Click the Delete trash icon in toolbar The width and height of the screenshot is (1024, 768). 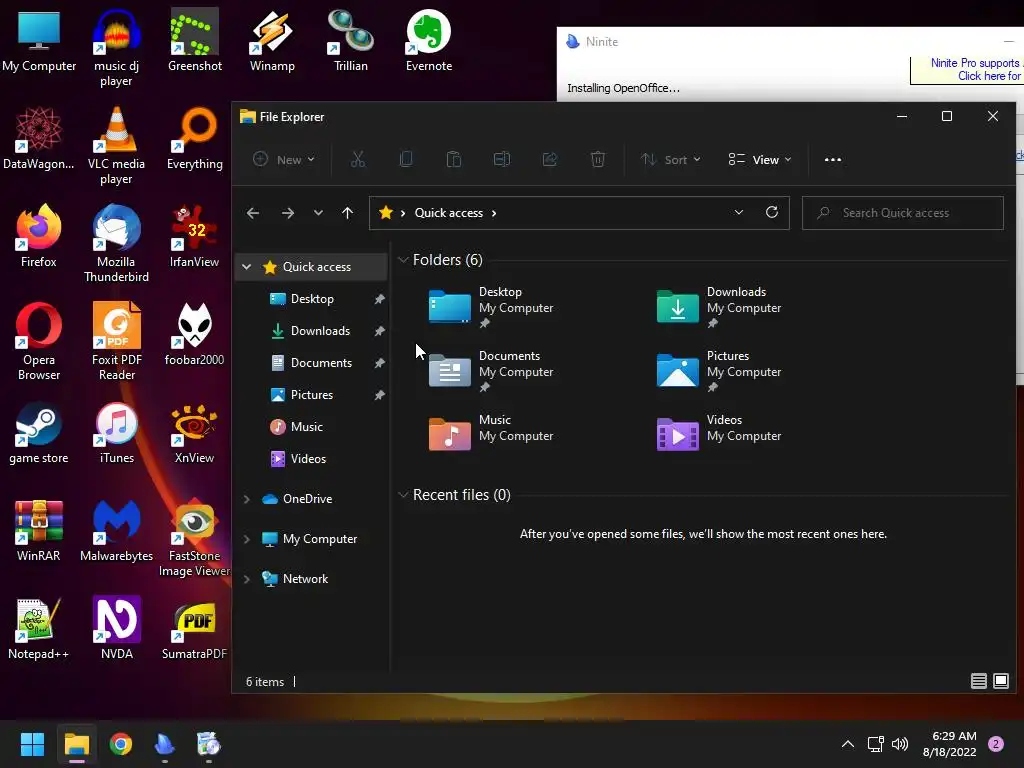tap(598, 159)
